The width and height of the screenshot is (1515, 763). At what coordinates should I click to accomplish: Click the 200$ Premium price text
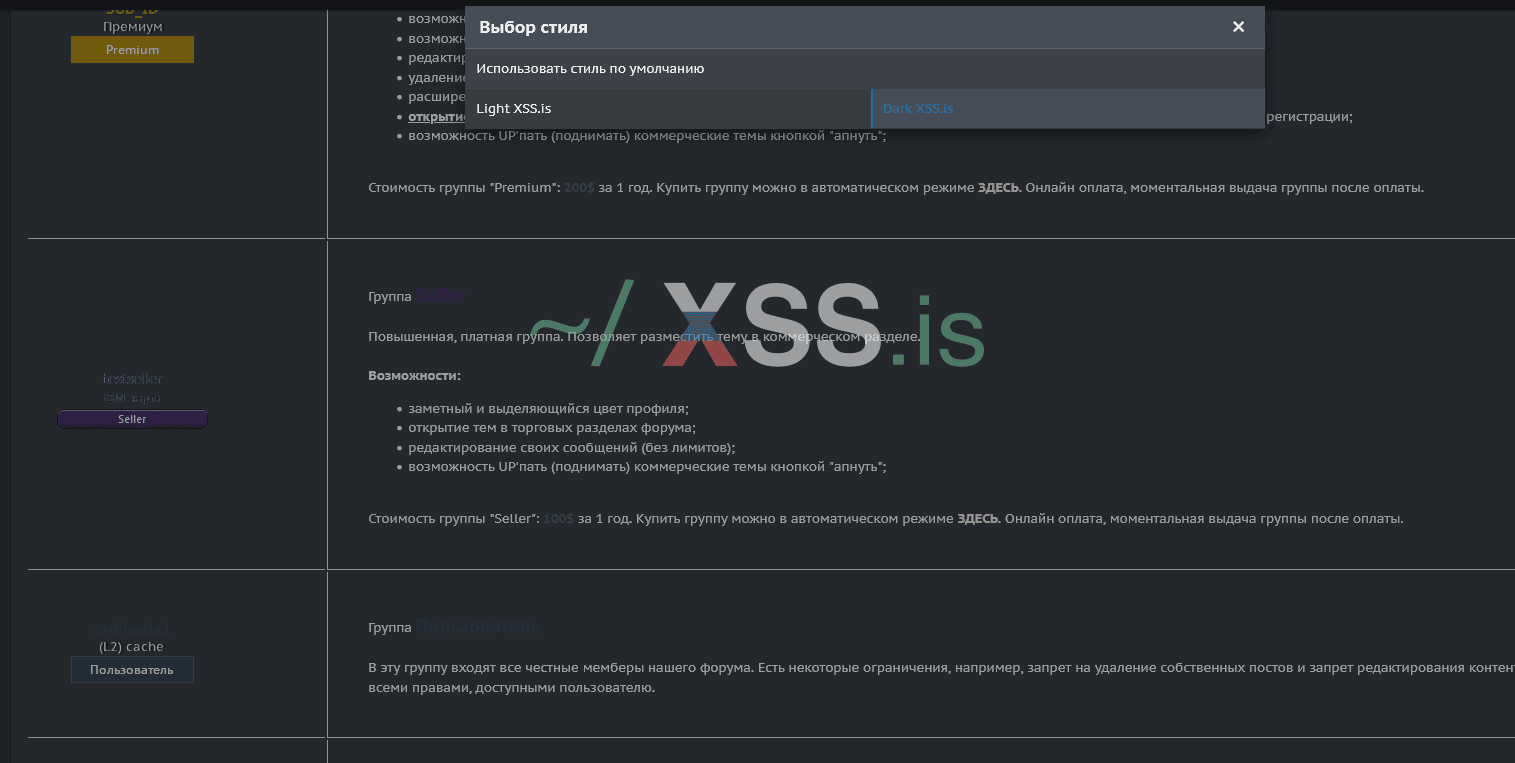[579, 187]
